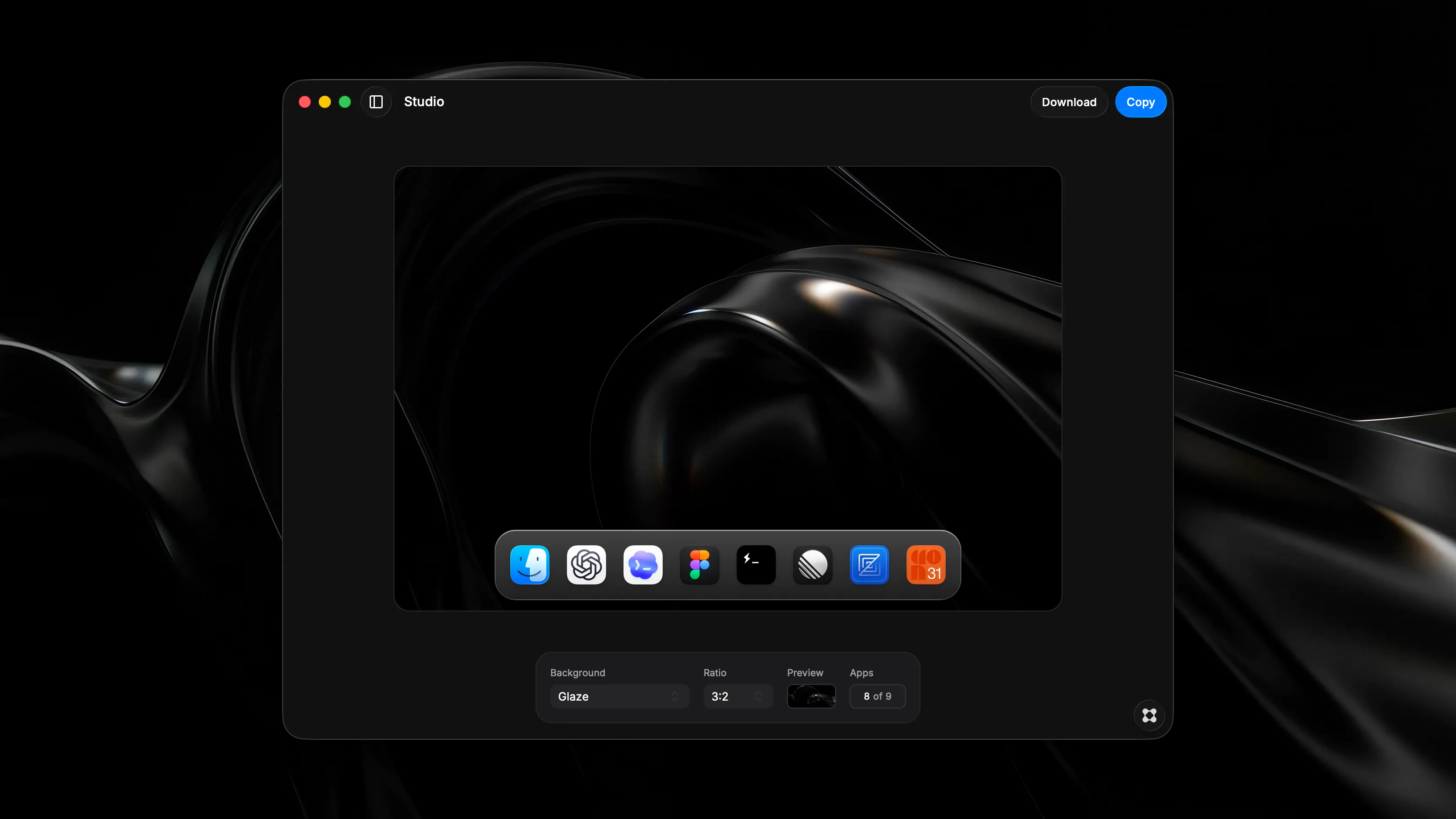Click the Background label text
1456x819 pixels.
click(578, 672)
